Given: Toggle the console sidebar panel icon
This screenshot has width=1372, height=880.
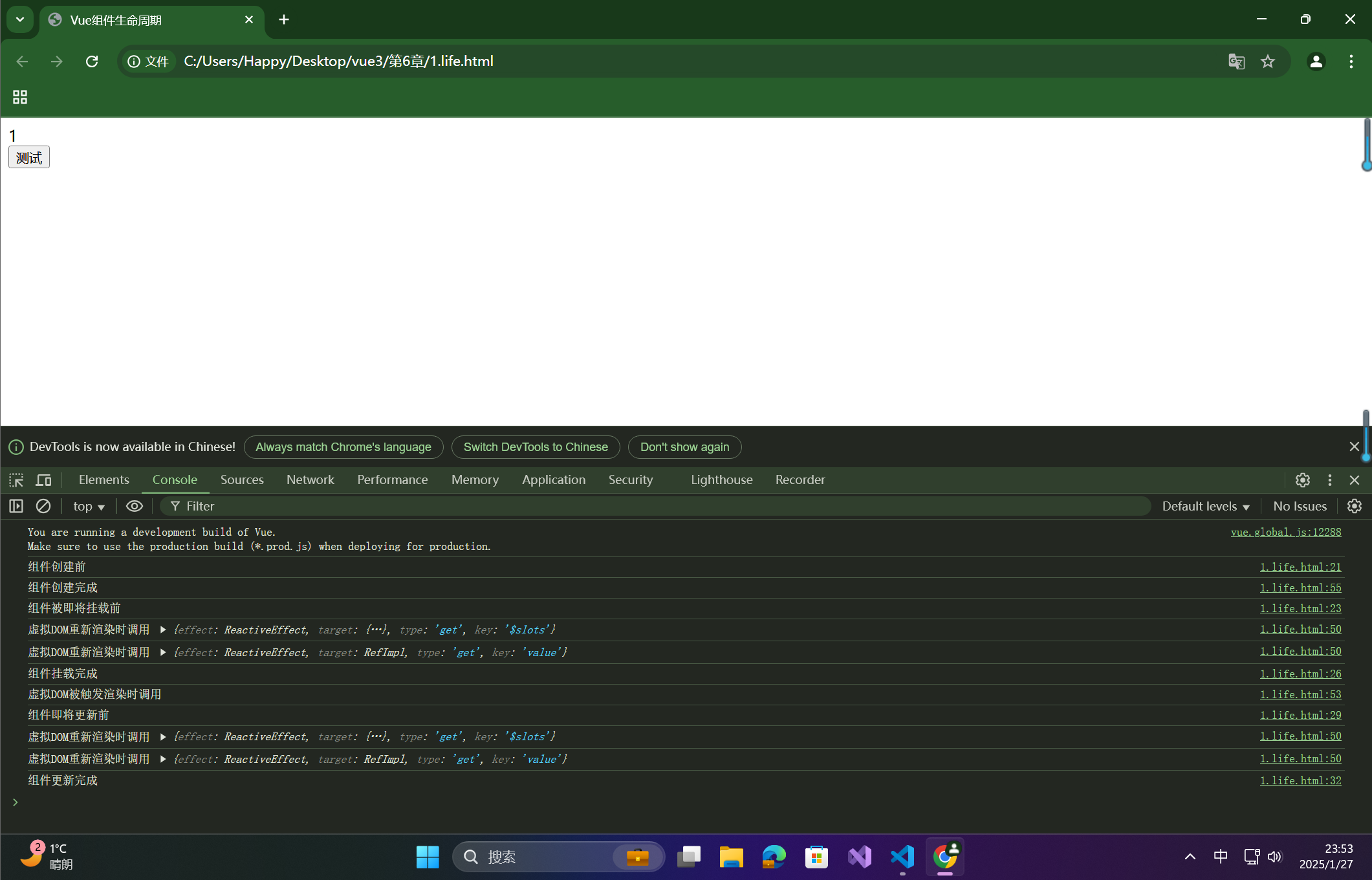Looking at the screenshot, I should [16, 506].
